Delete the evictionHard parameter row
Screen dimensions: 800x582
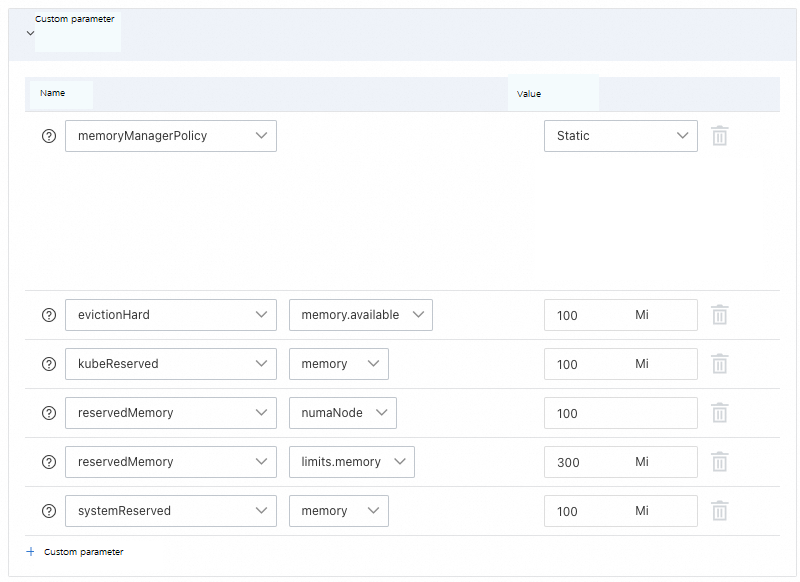[719, 315]
